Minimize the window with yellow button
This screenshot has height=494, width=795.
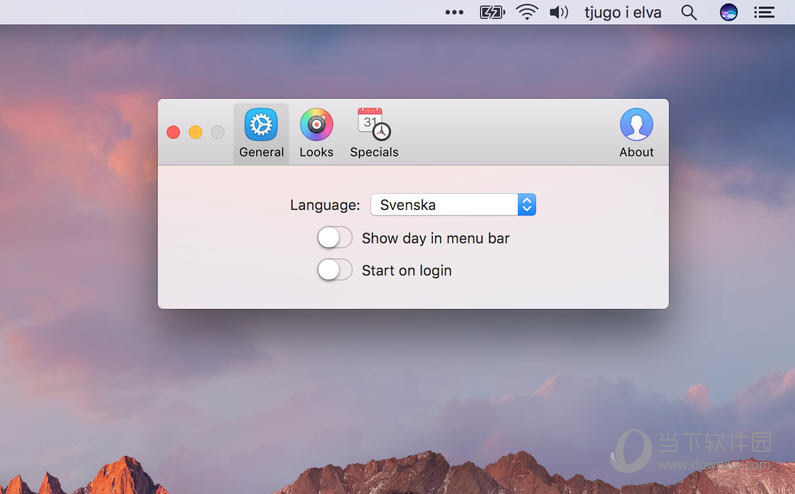[196, 132]
